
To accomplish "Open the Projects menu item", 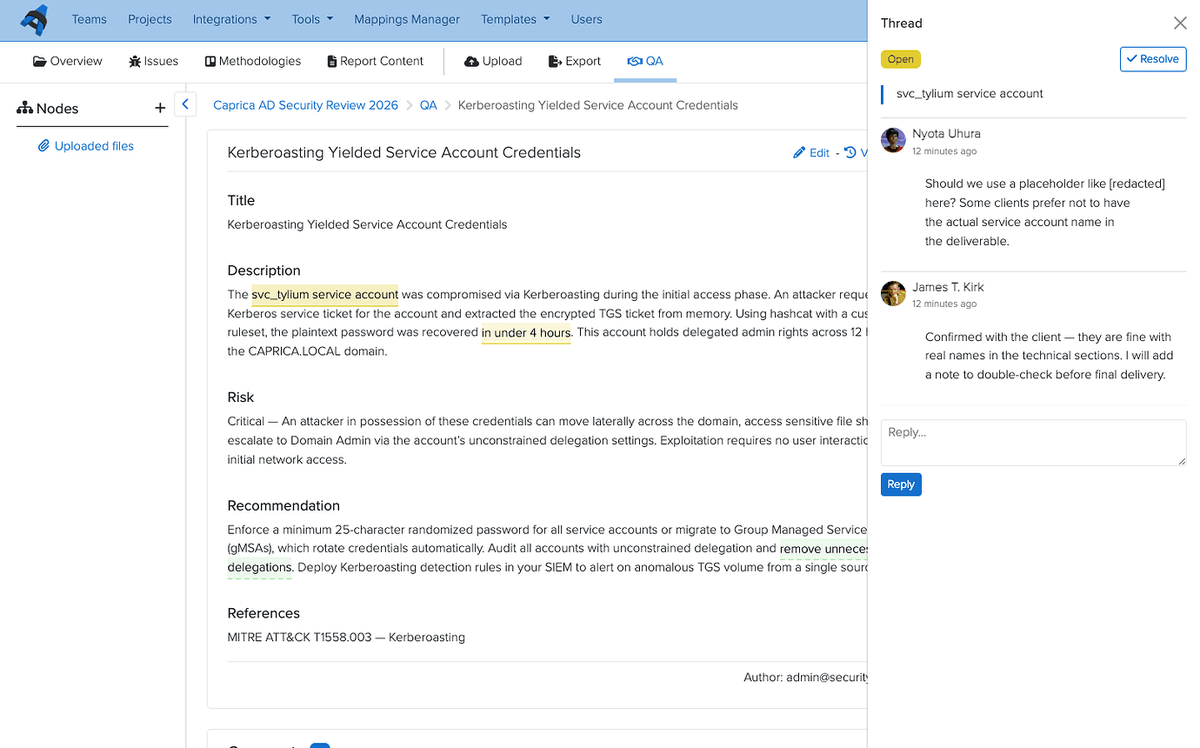I will coord(150,19).
